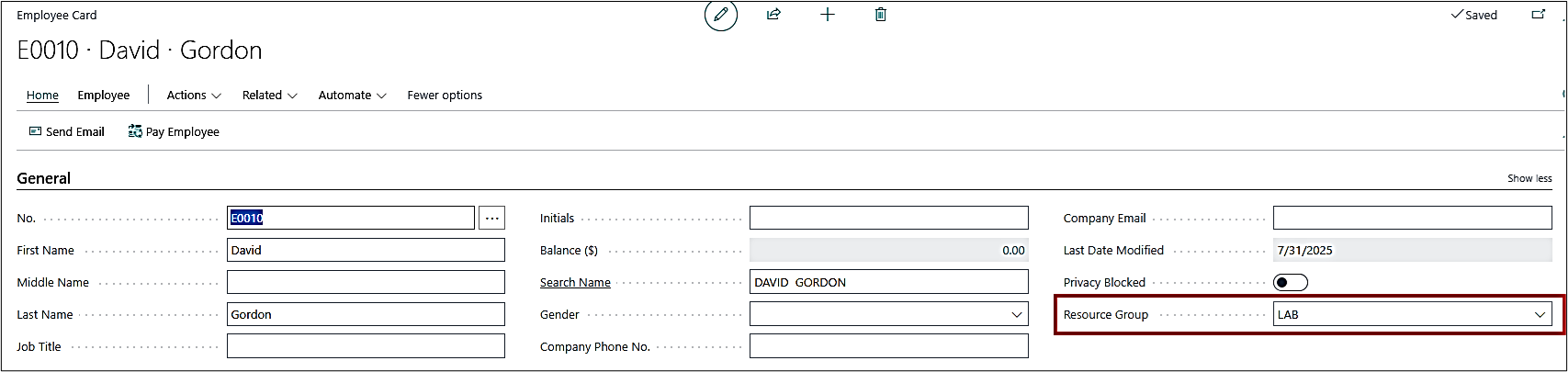Click the Fewer options link
This screenshot has width=1568, height=372.
(x=445, y=96)
